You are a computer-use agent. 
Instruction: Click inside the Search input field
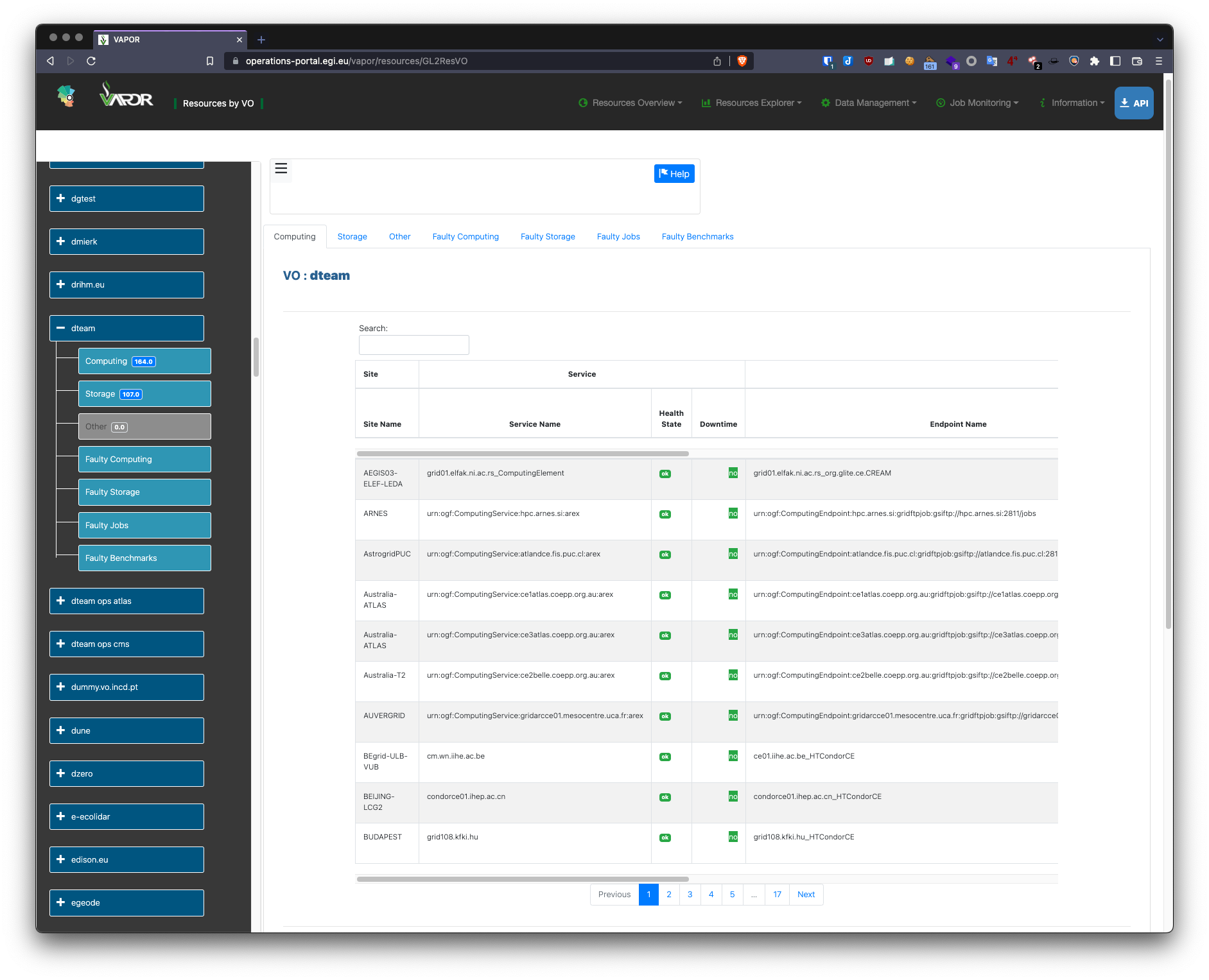pyautogui.click(x=413, y=345)
